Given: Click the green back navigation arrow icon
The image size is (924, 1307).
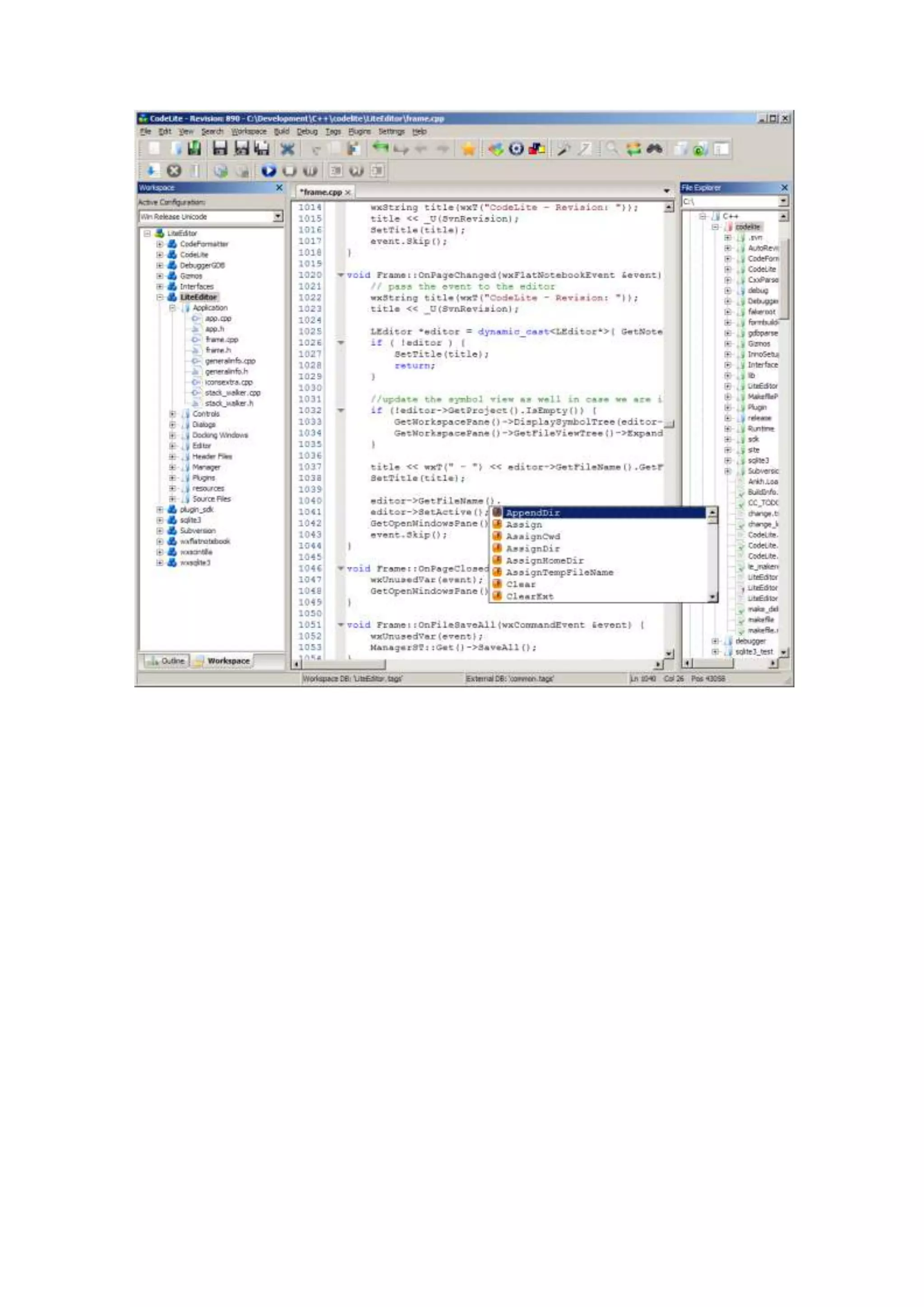Looking at the screenshot, I should tap(380, 148).
